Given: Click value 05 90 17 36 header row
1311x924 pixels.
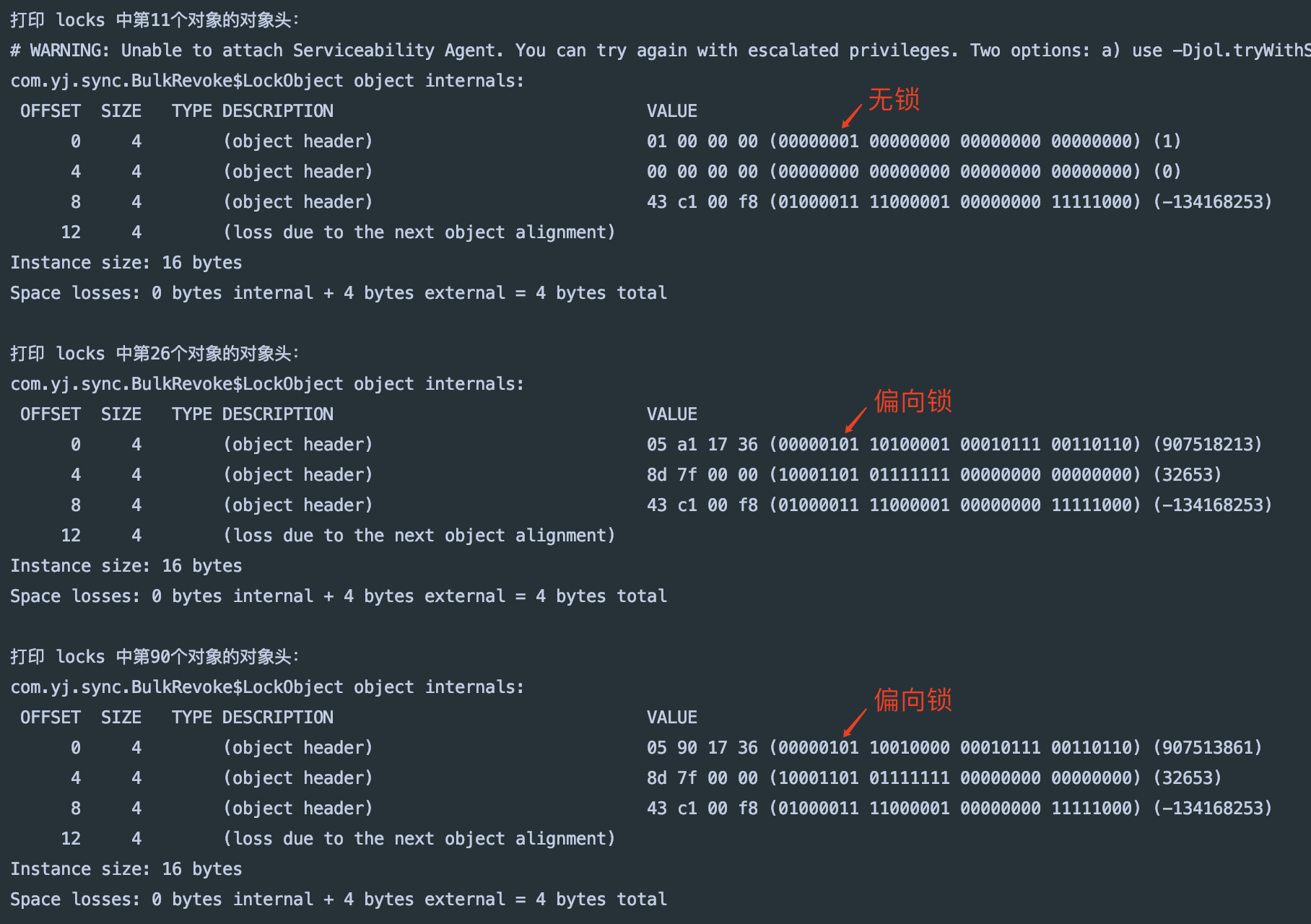Looking at the screenshot, I should point(702,747).
